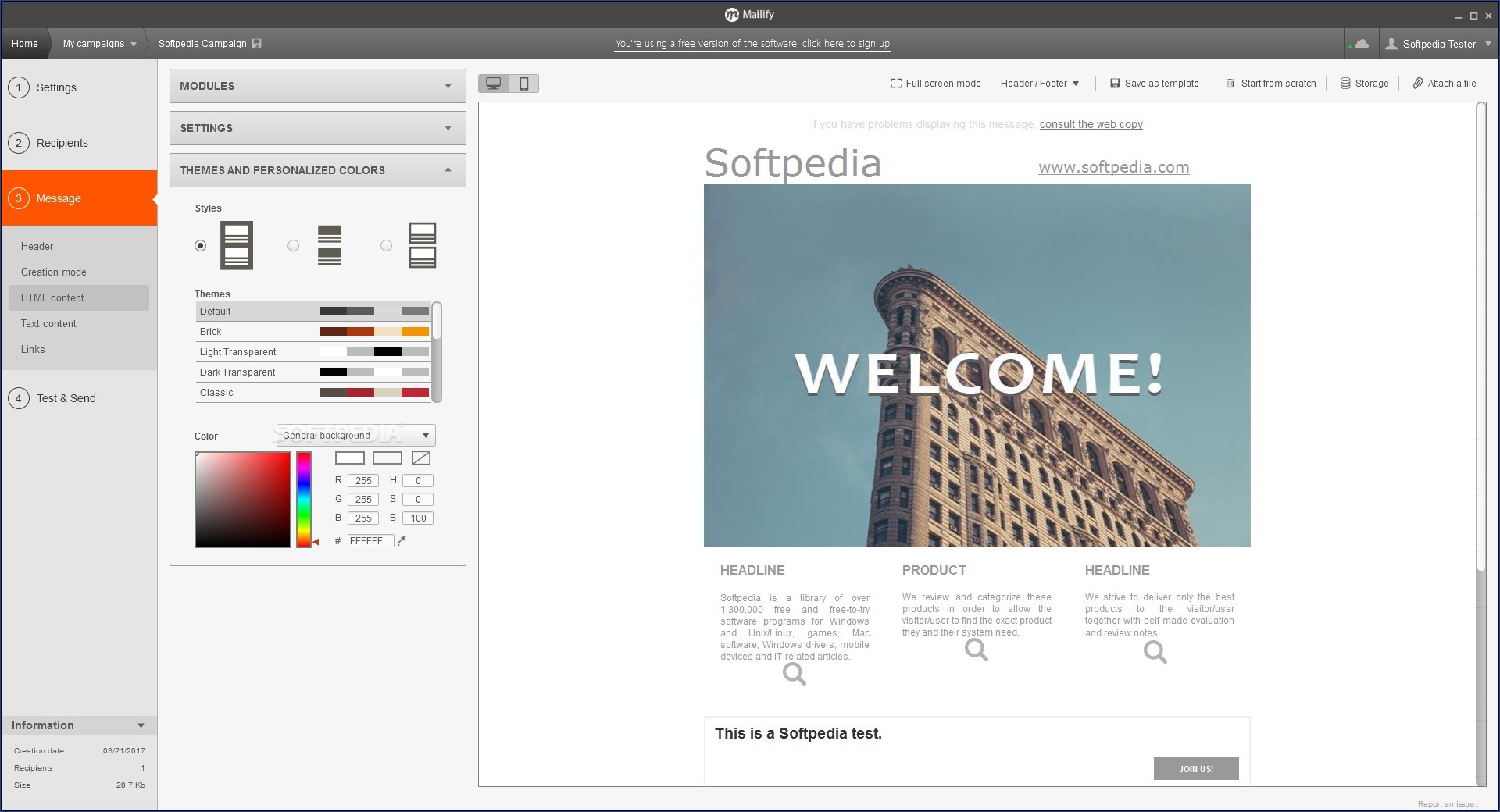Click the email preview vertical scrollbar

pos(1480,444)
